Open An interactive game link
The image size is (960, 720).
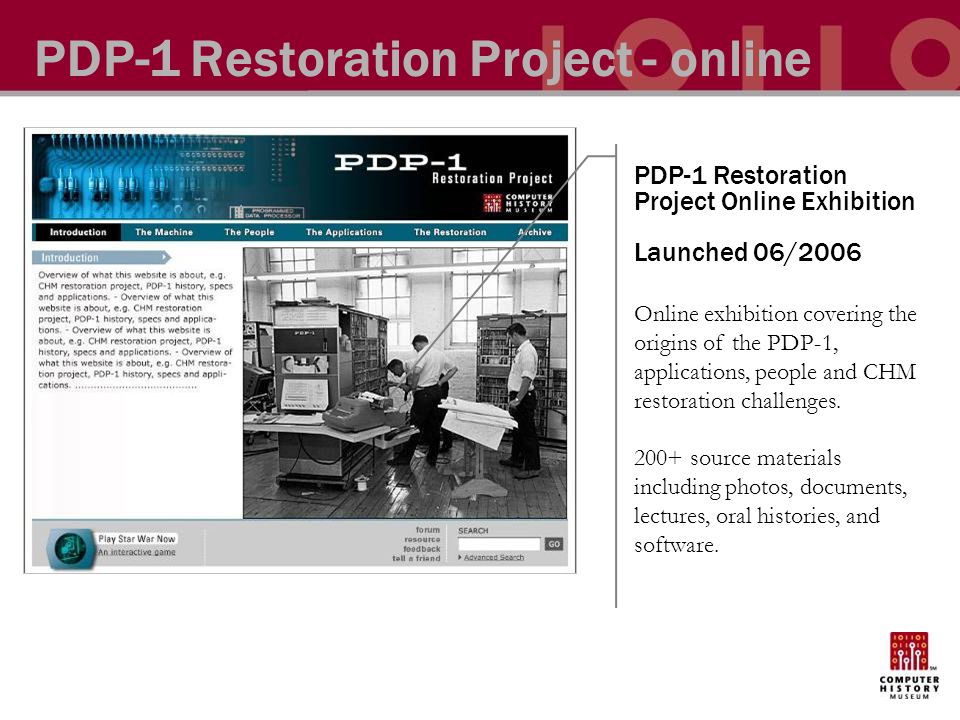137,552
